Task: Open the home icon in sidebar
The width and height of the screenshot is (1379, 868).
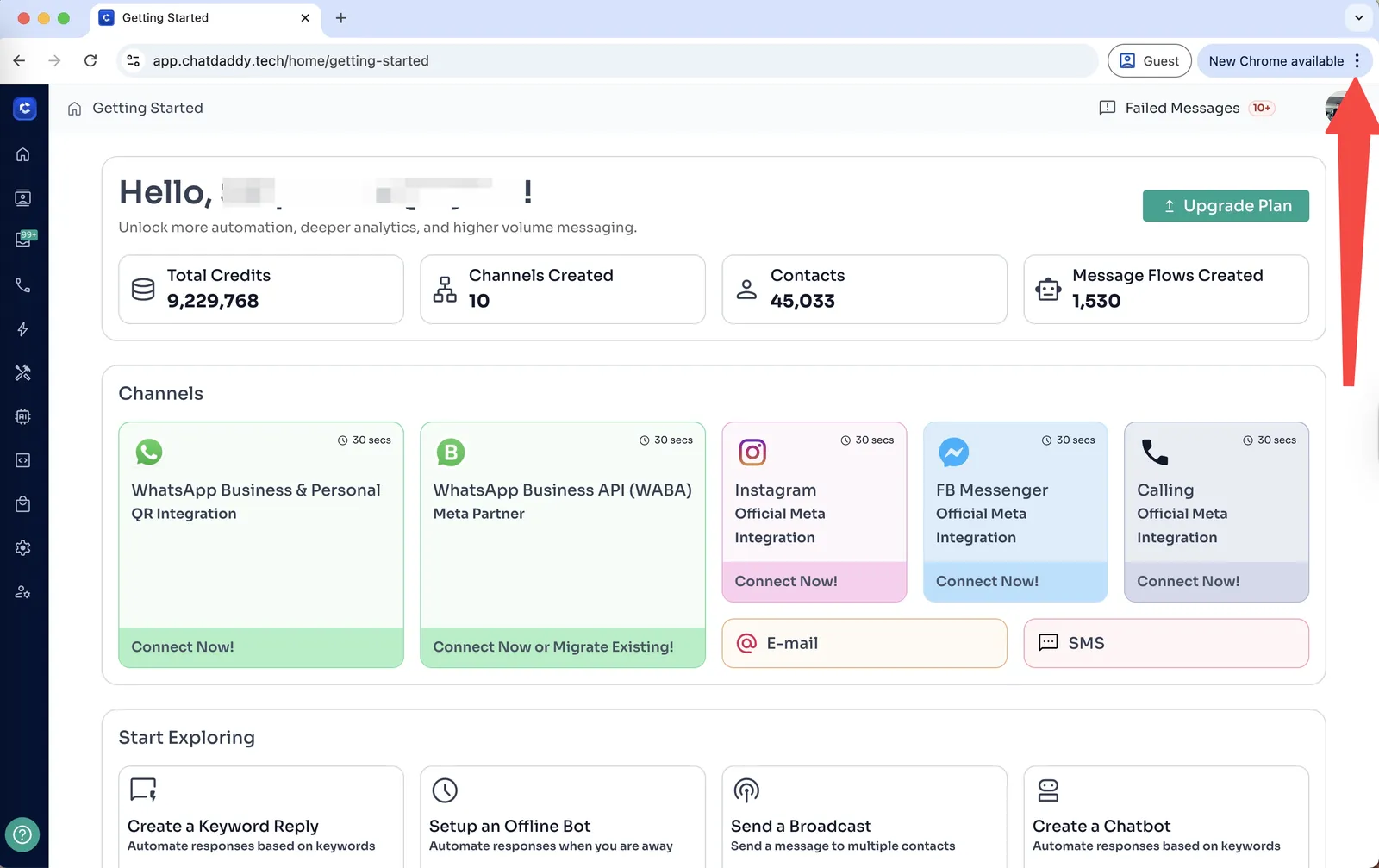Action: pyautogui.click(x=23, y=154)
